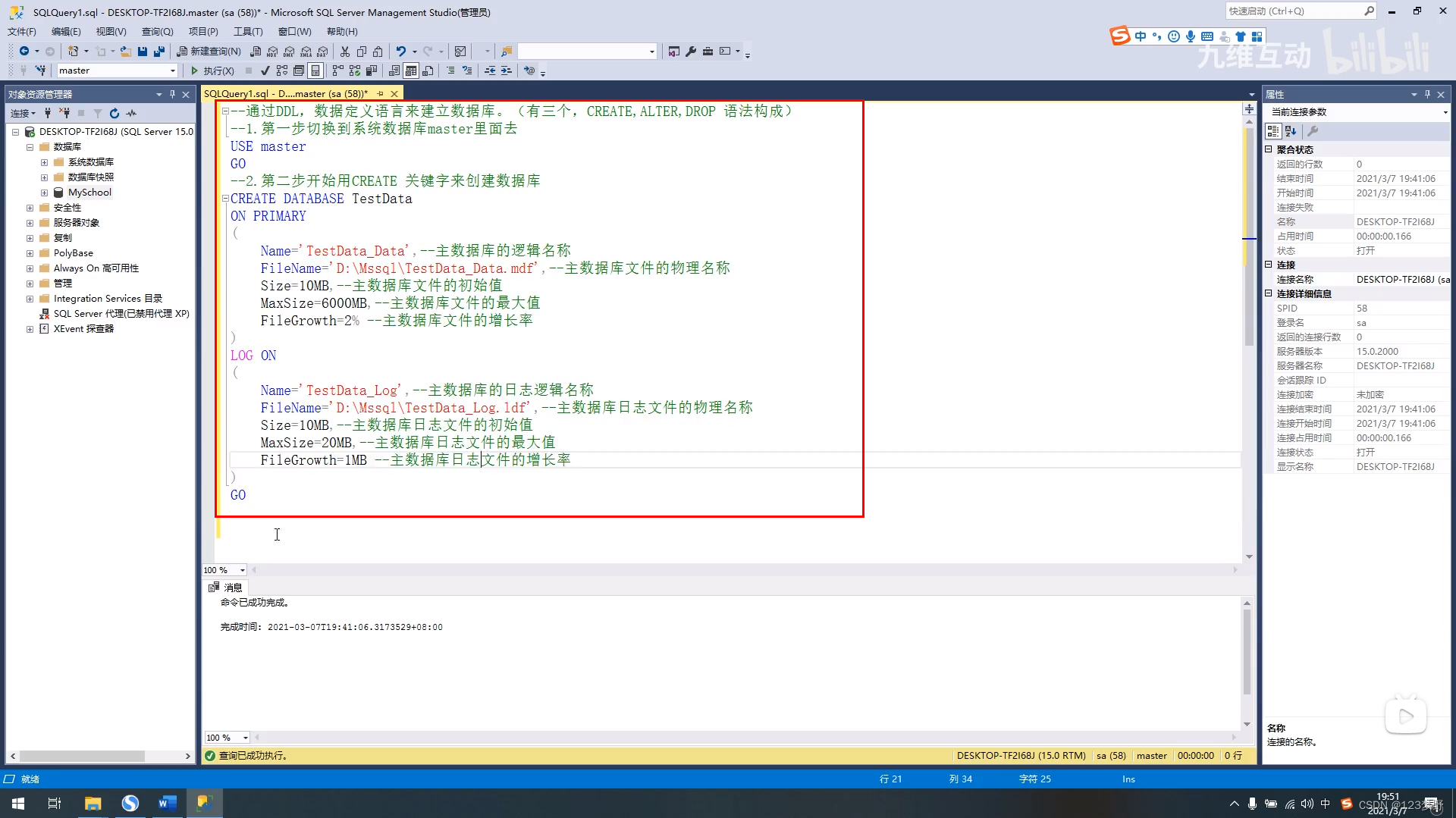Click the wrench Properties icon in main toolbar

[x=691, y=51]
